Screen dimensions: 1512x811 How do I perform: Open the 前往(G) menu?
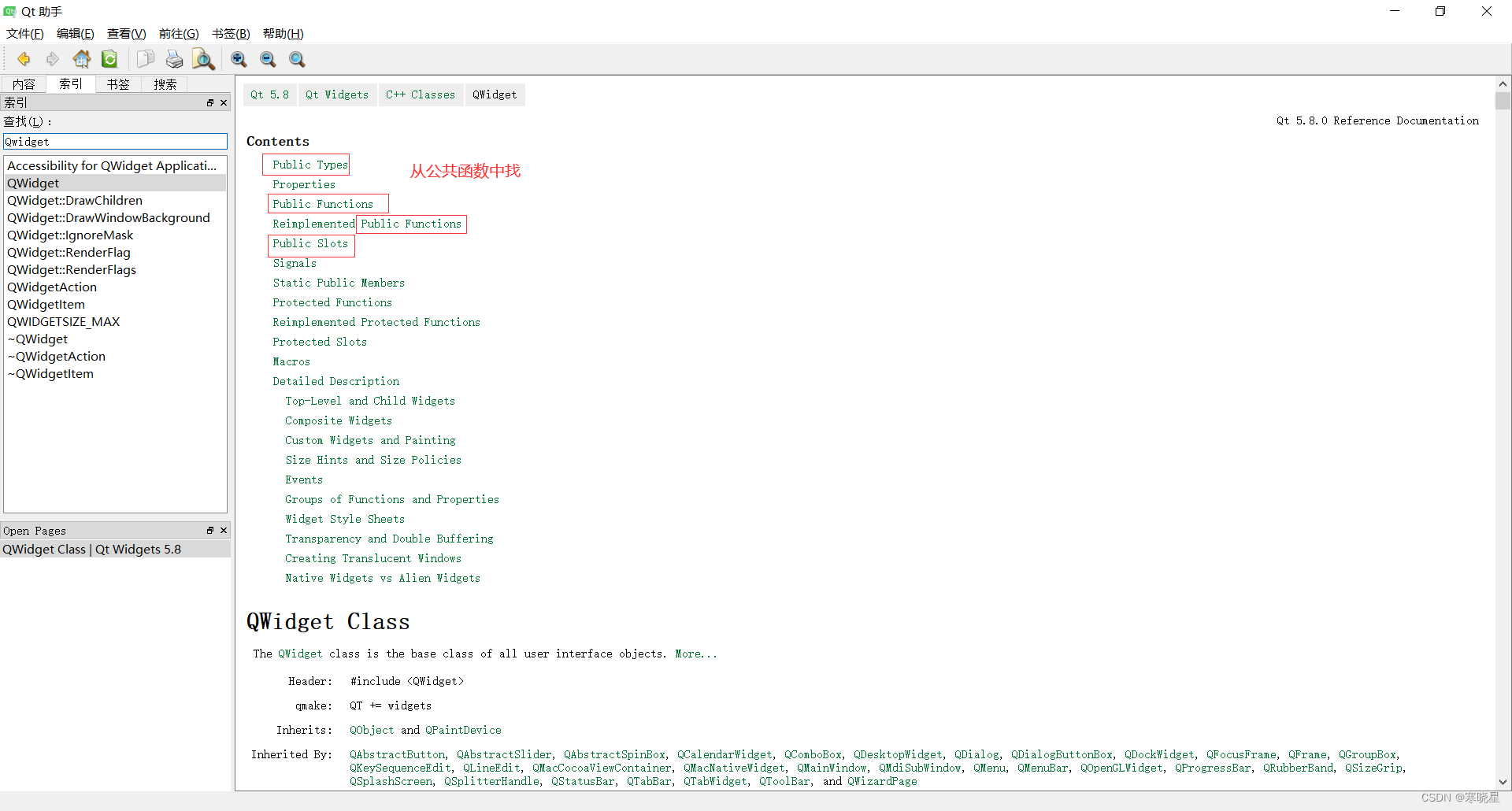(179, 34)
